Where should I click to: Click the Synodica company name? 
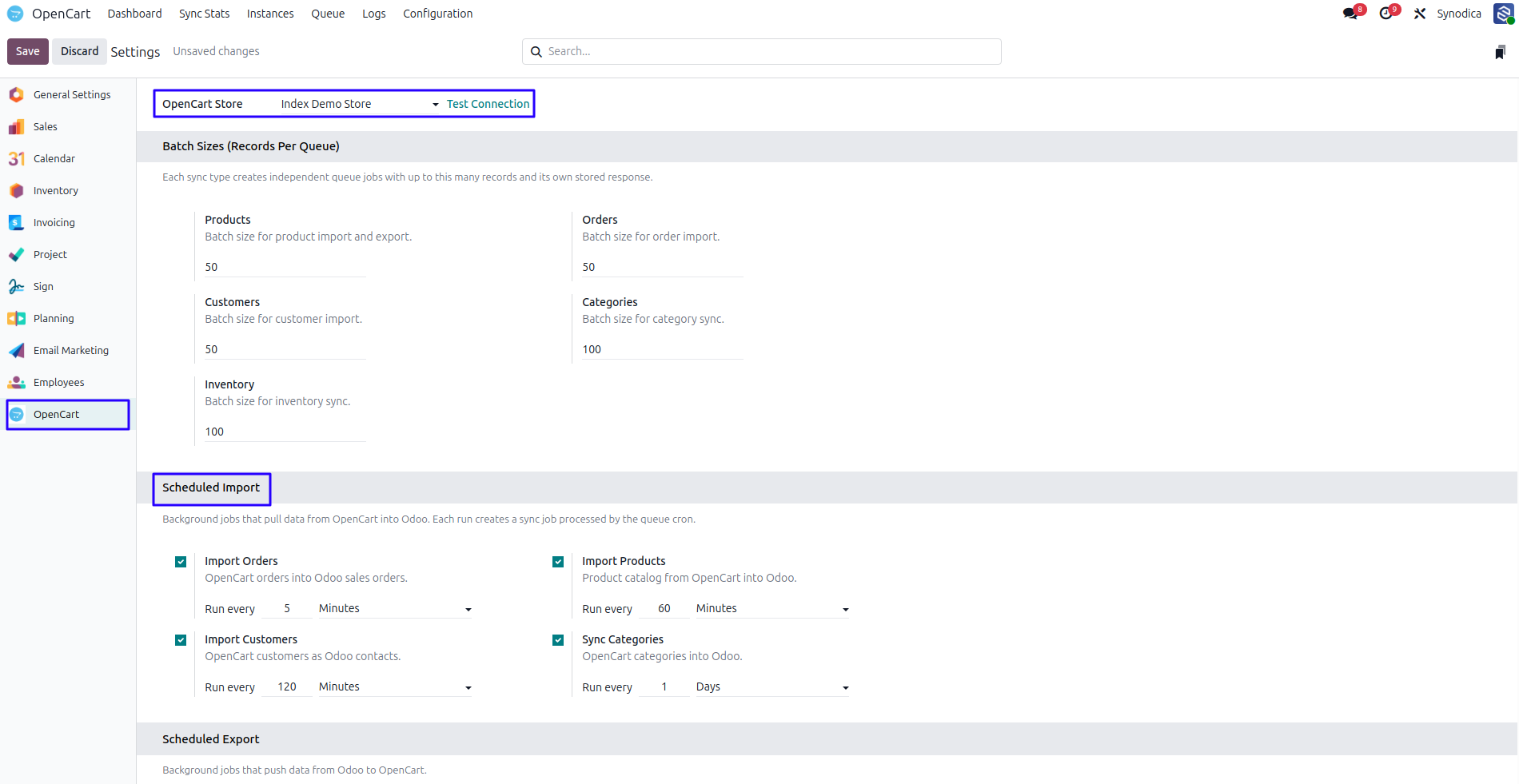coord(1458,14)
